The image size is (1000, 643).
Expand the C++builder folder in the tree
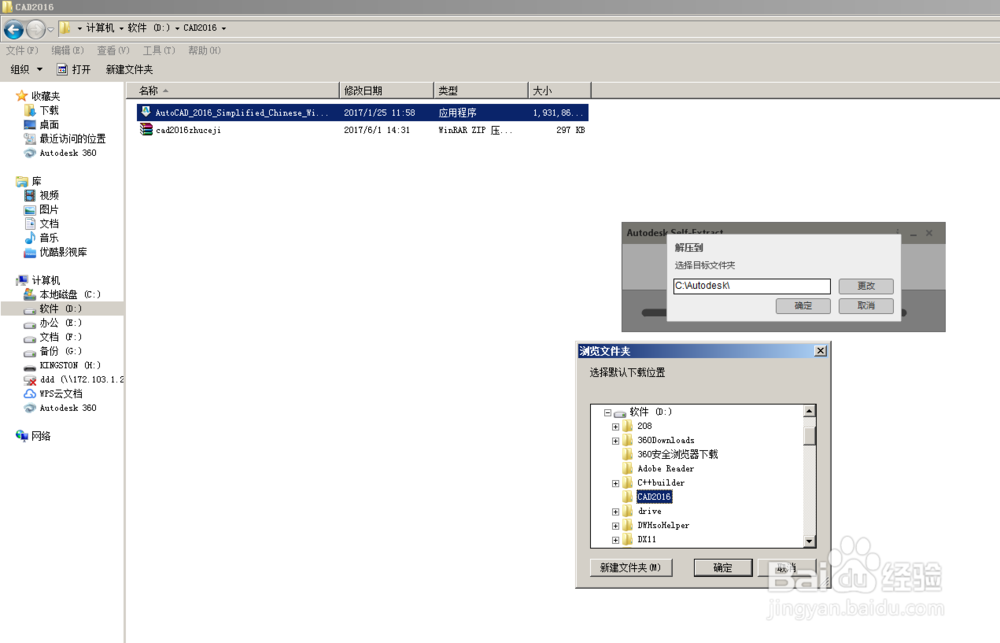(x=615, y=484)
